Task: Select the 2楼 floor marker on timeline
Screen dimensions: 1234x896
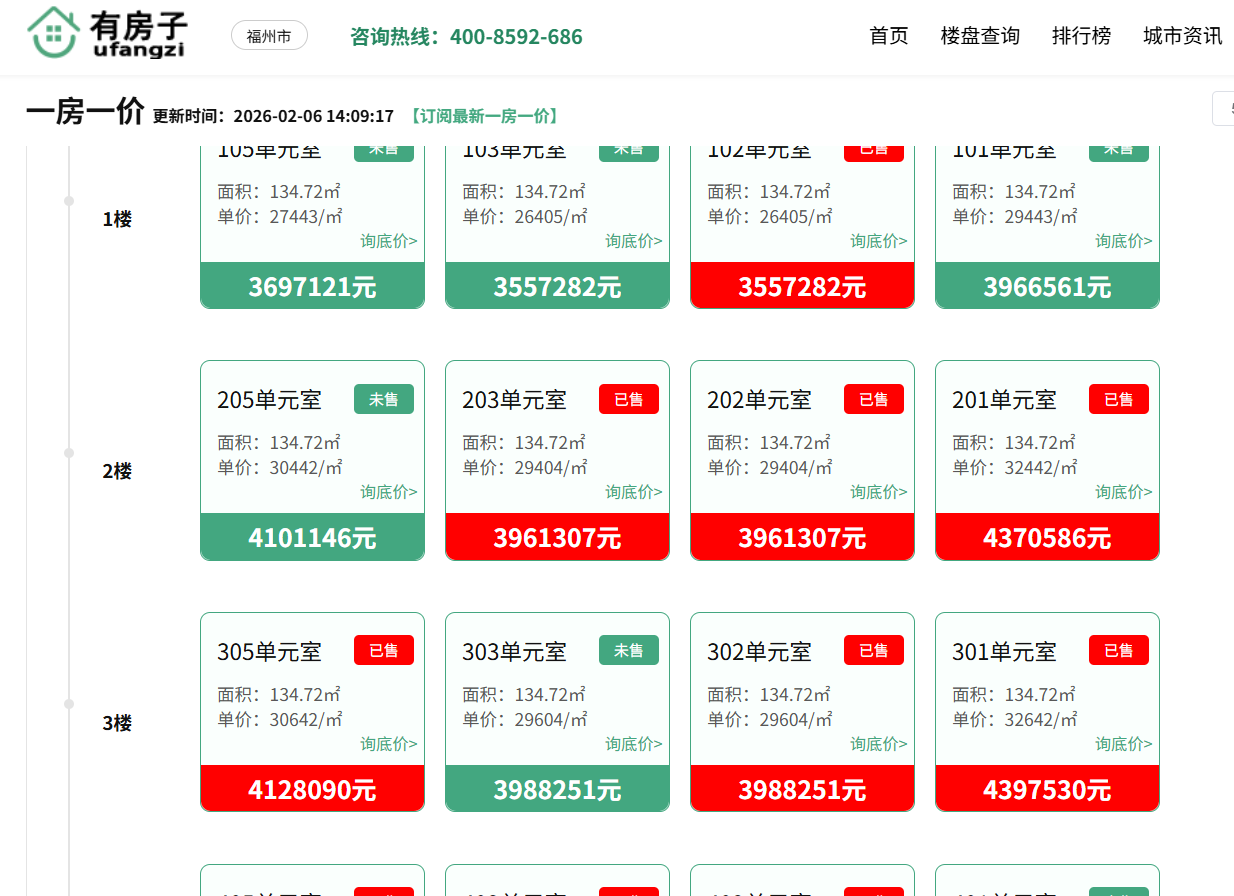Action: 117,471
